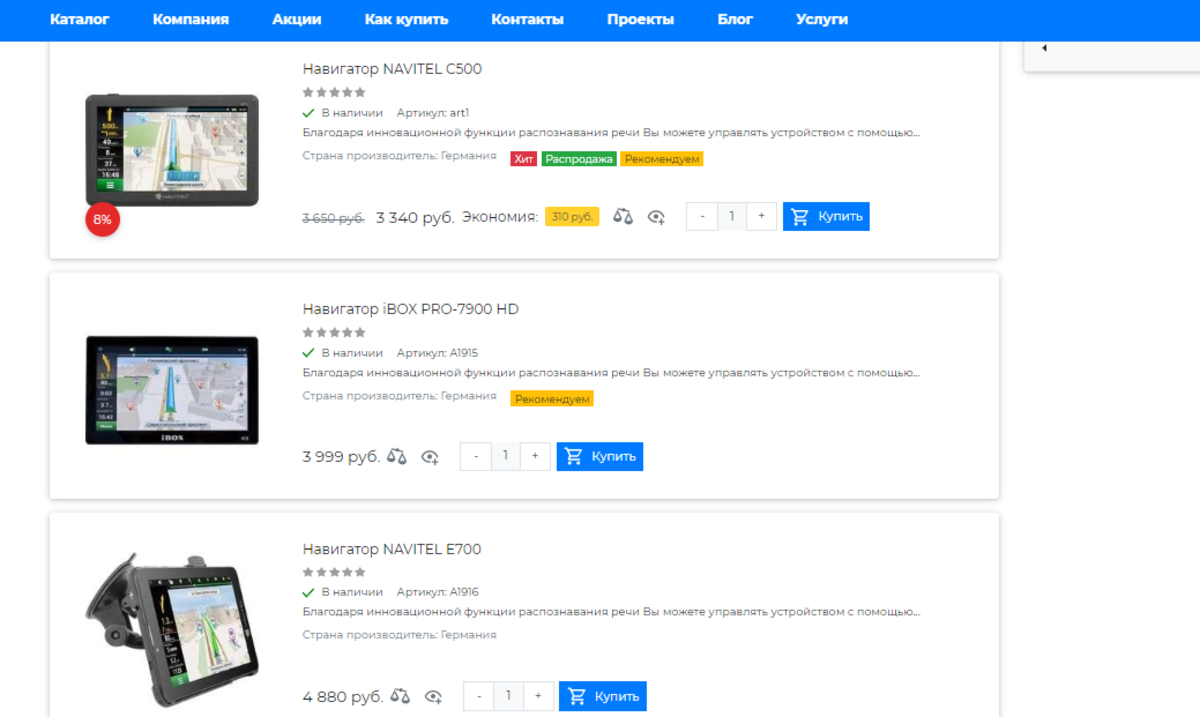Increase quantity for NAVITEL C500
This screenshot has width=1200, height=717.
pyautogui.click(x=762, y=216)
